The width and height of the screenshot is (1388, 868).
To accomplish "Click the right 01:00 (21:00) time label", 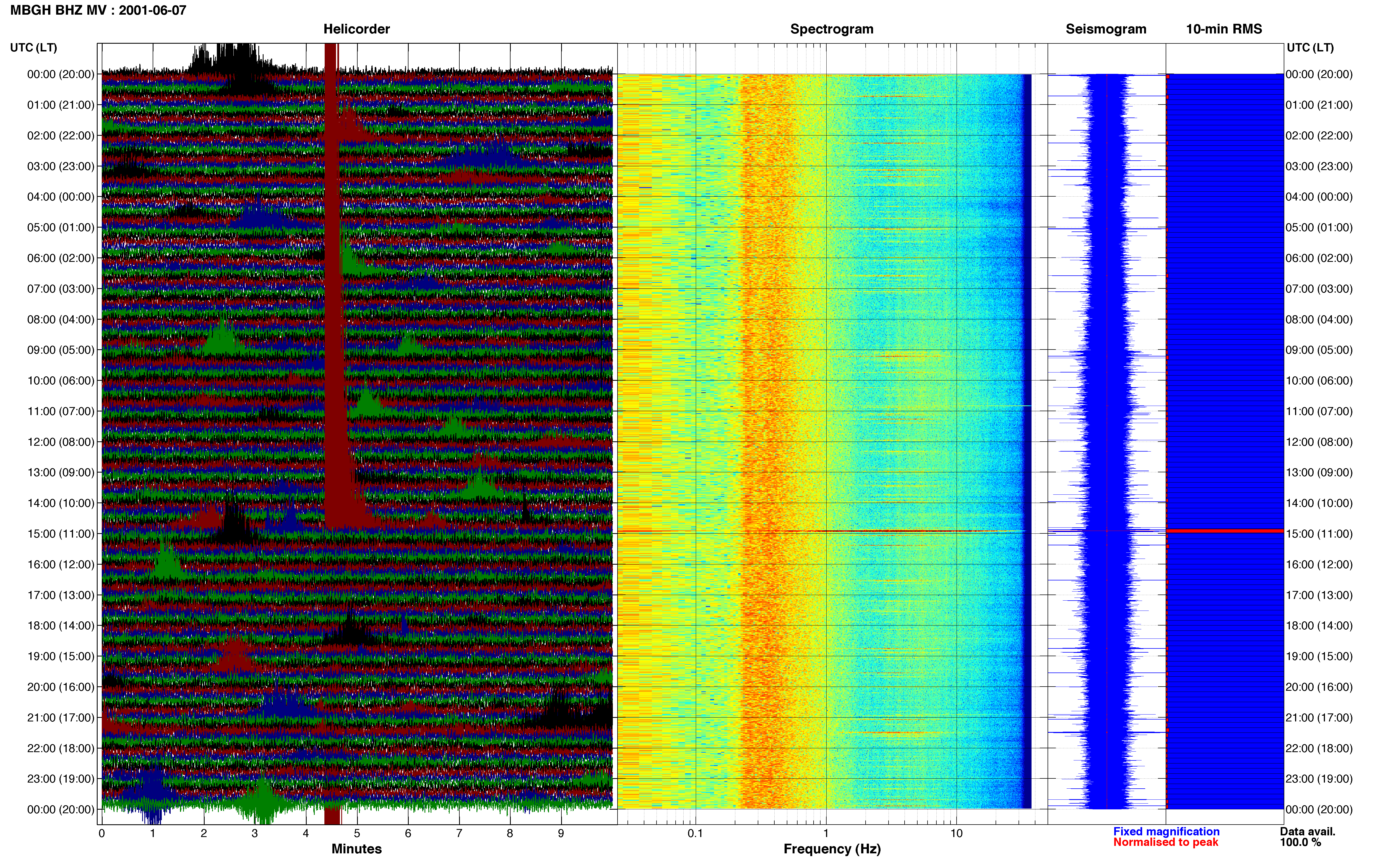I will (x=1319, y=105).
